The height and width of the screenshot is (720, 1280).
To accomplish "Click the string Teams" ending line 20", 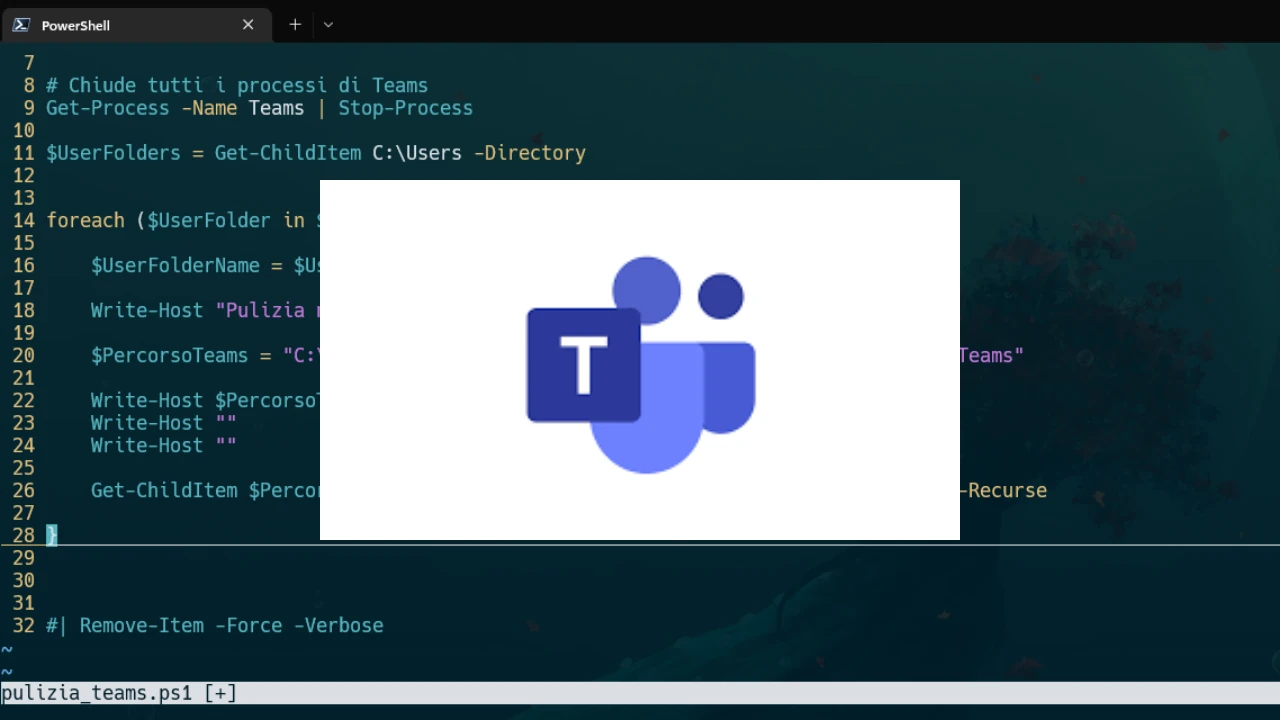I will 991,355.
